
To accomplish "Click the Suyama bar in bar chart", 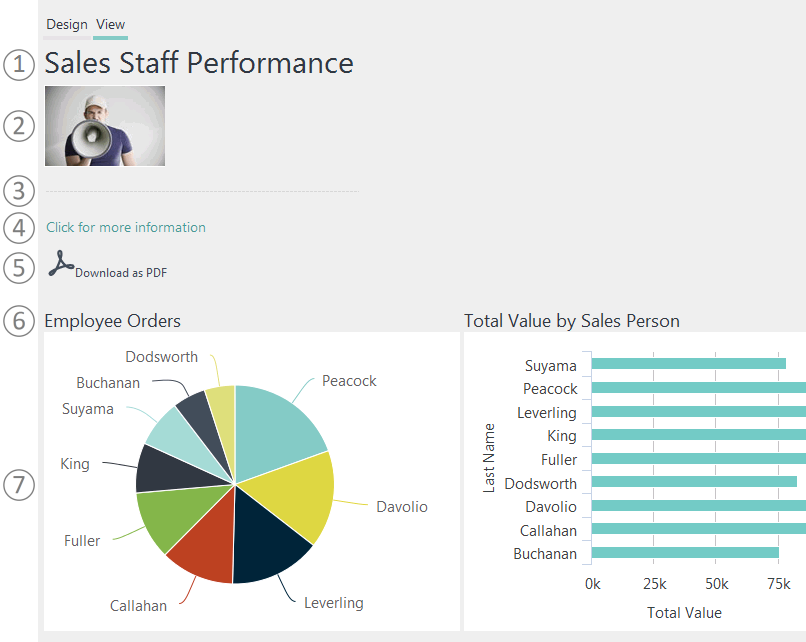I will [688, 364].
